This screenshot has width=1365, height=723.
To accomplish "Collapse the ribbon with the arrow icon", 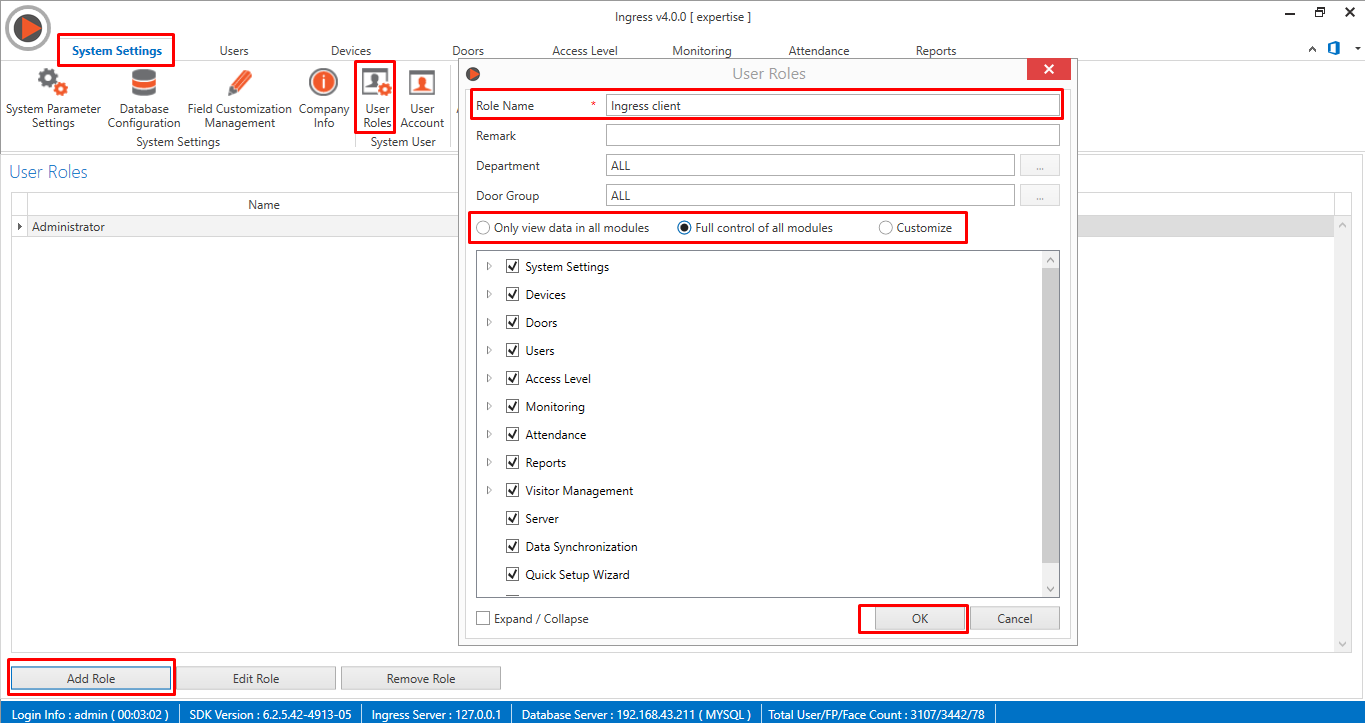I will (x=1313, y=49).
